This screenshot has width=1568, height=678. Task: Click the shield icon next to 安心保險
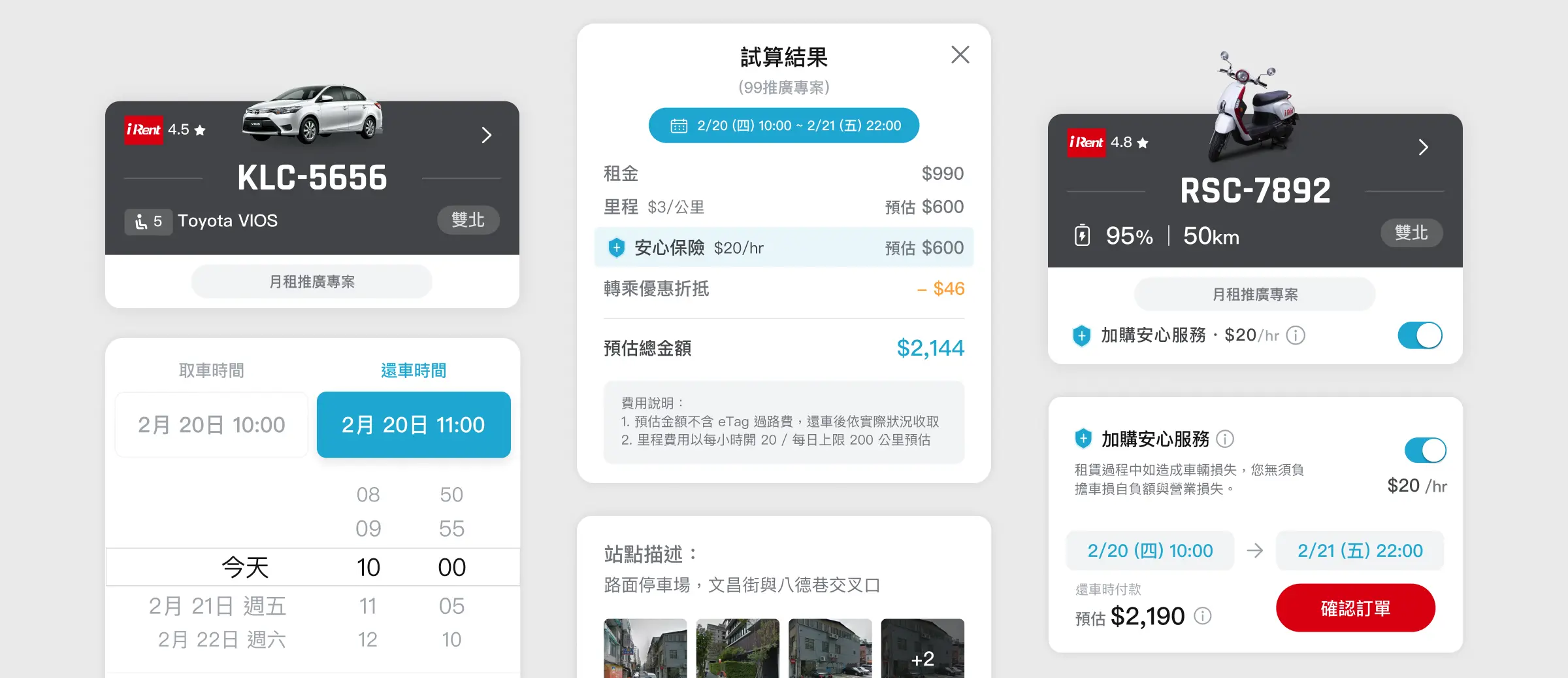pos(616,248)
